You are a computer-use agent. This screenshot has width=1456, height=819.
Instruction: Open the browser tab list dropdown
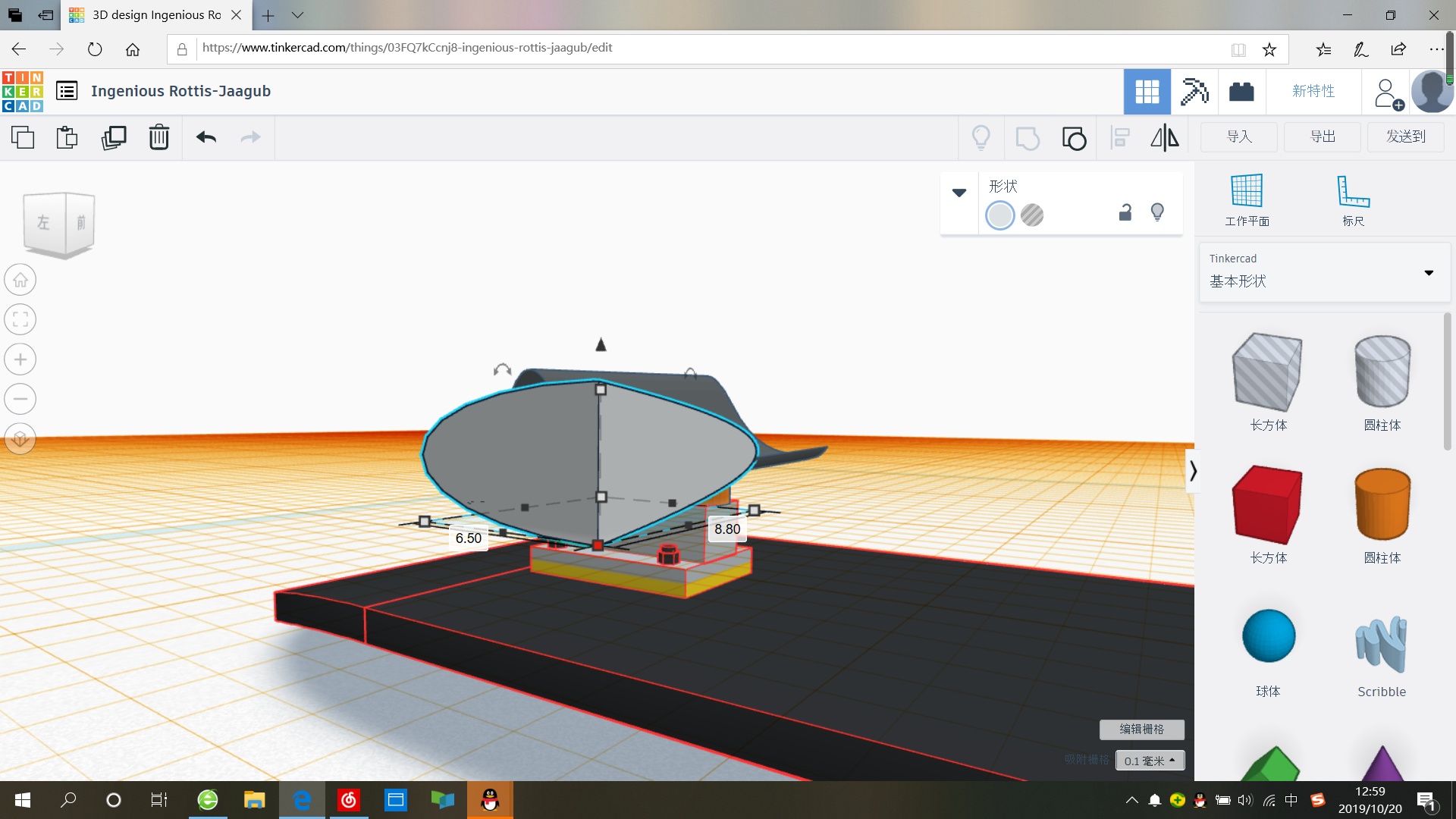coord(297,15)
